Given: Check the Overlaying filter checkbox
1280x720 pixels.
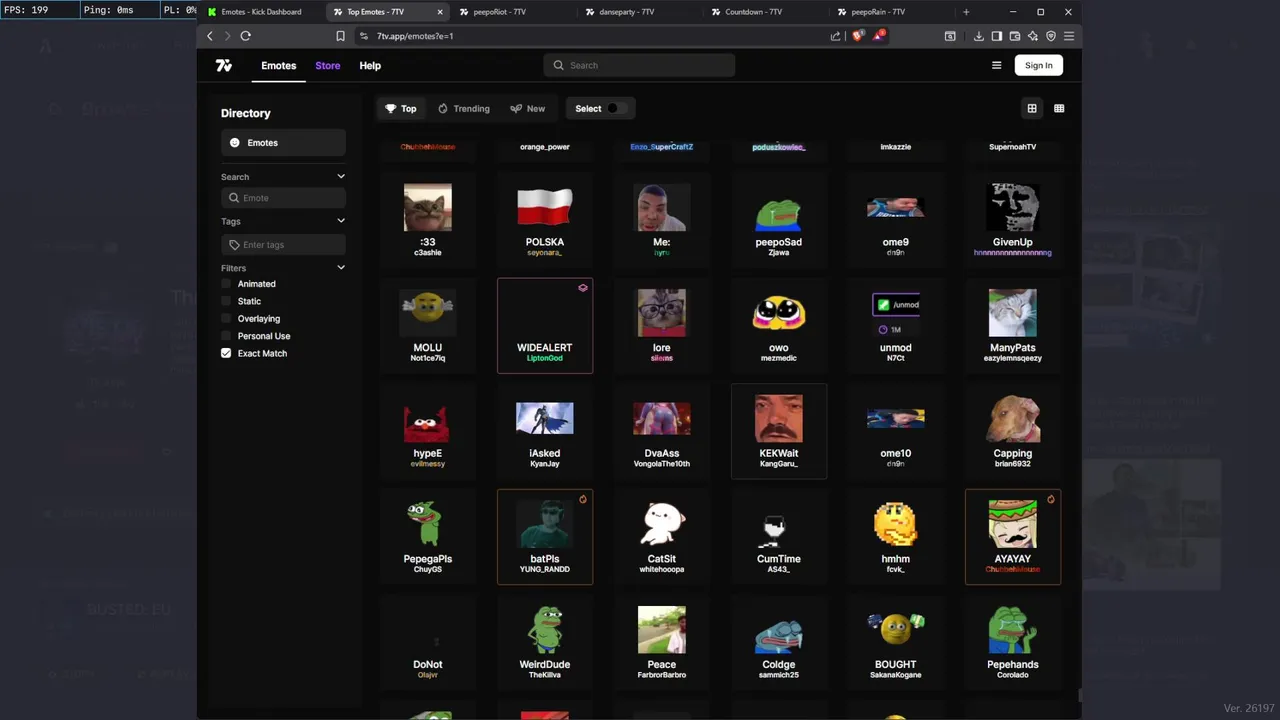Looking at the screenshot, I should [x=226, y=319].
